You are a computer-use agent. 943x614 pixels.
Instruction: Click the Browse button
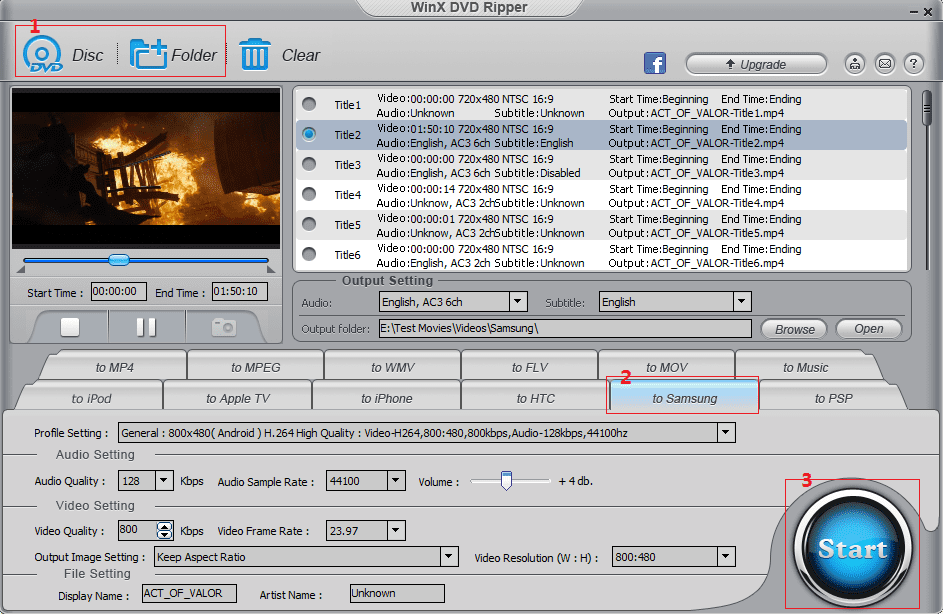[x=794, y=329]
